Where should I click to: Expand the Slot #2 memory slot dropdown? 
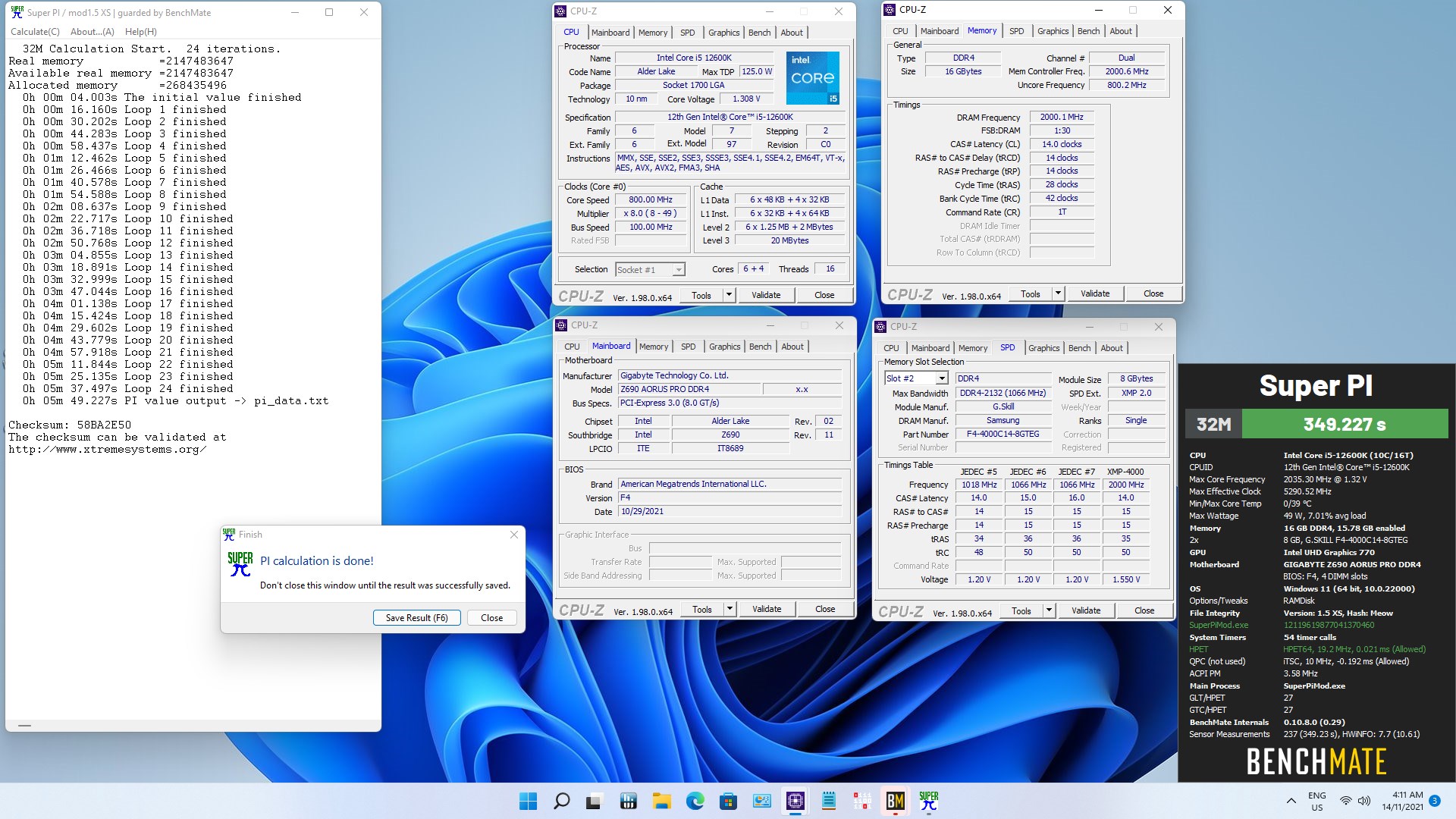(941, 378)
